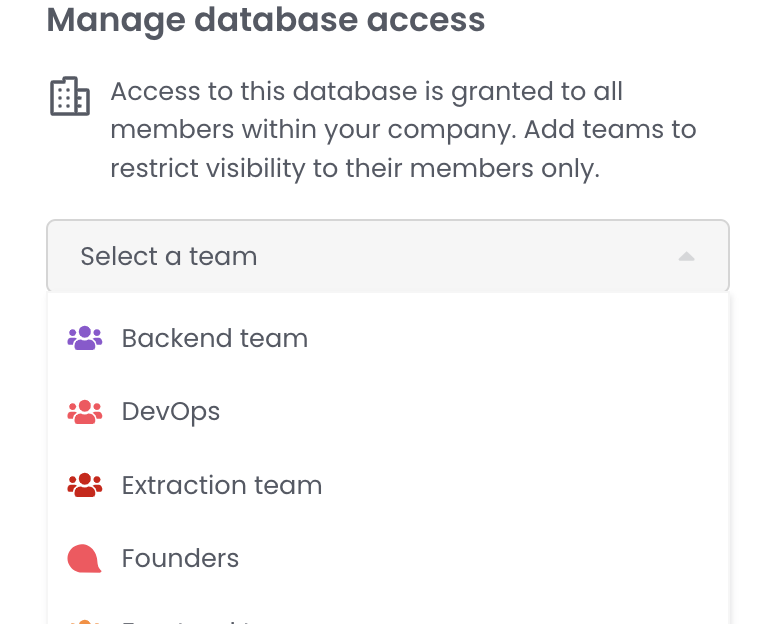Image resolution: width=766 pixels, height=624 pixels.
Task: Choose DevOps from the team list
Action: (171, 411)
